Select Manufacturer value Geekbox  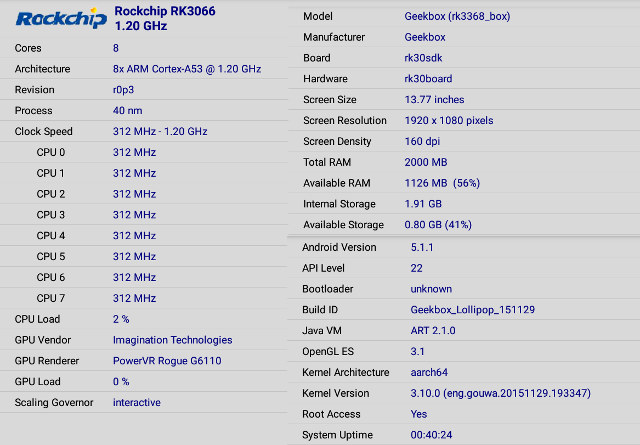tap(425, 37)
